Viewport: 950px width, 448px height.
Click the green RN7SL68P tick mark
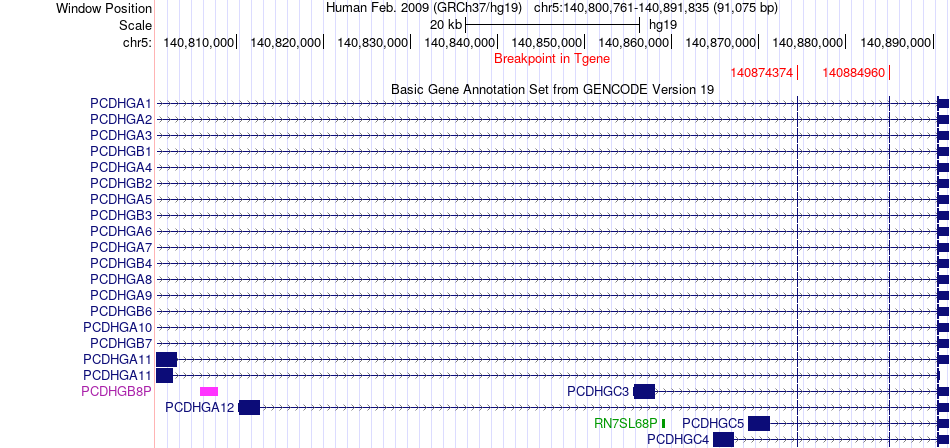click(663, 423)
